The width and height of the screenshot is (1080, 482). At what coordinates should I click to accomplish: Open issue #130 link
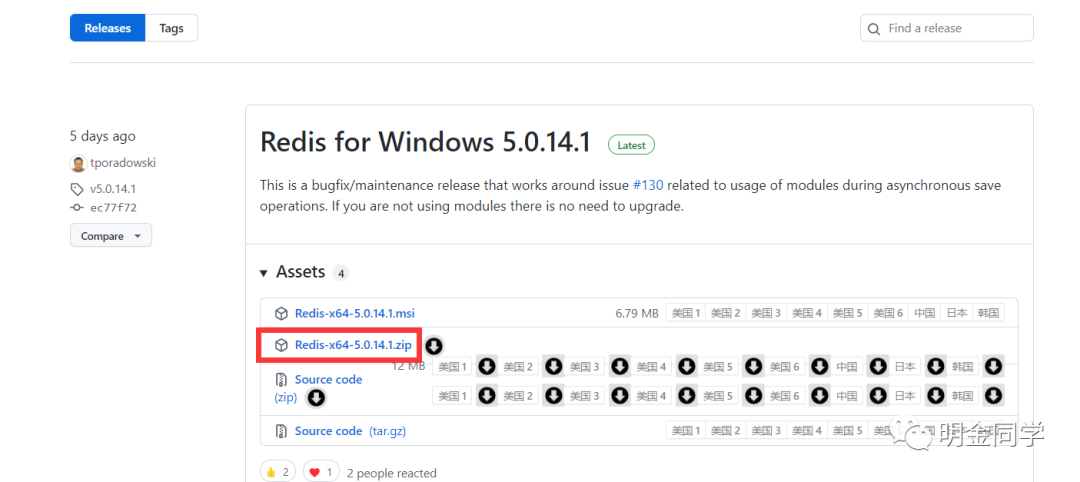(x=648, y=185)
